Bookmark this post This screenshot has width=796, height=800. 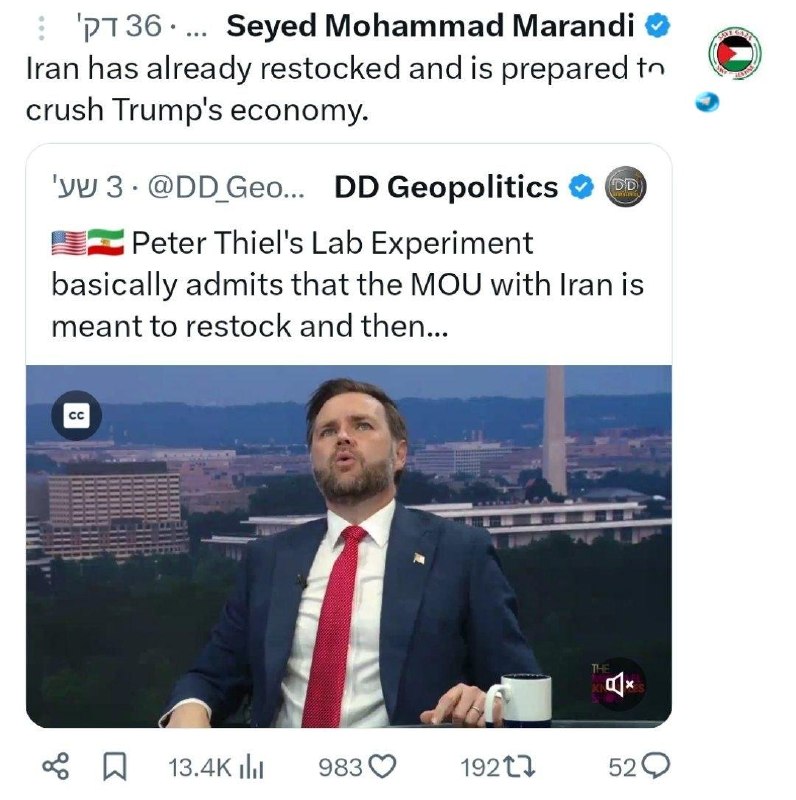click(115, 767)
